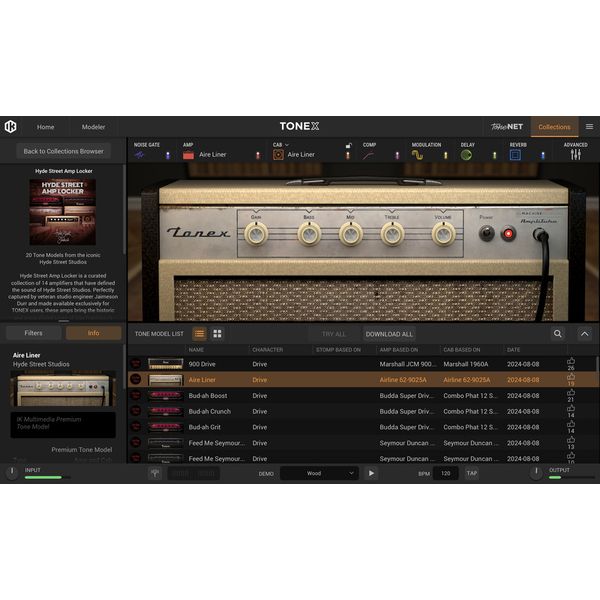
Task: Toggle Cab power LED switch
Action: tap(348, 155)
